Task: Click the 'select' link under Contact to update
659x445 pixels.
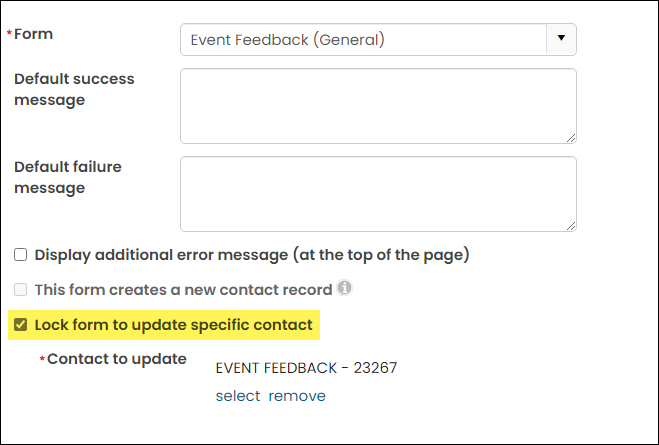Action: [x=238, y=396]
